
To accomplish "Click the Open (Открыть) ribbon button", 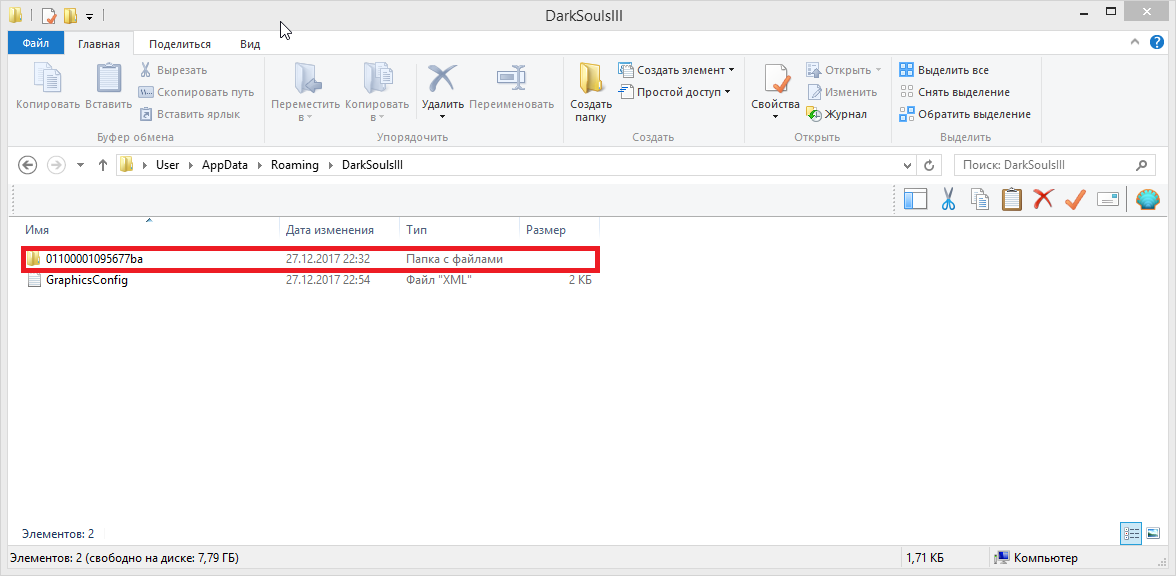I will click(x=844, y=70).
